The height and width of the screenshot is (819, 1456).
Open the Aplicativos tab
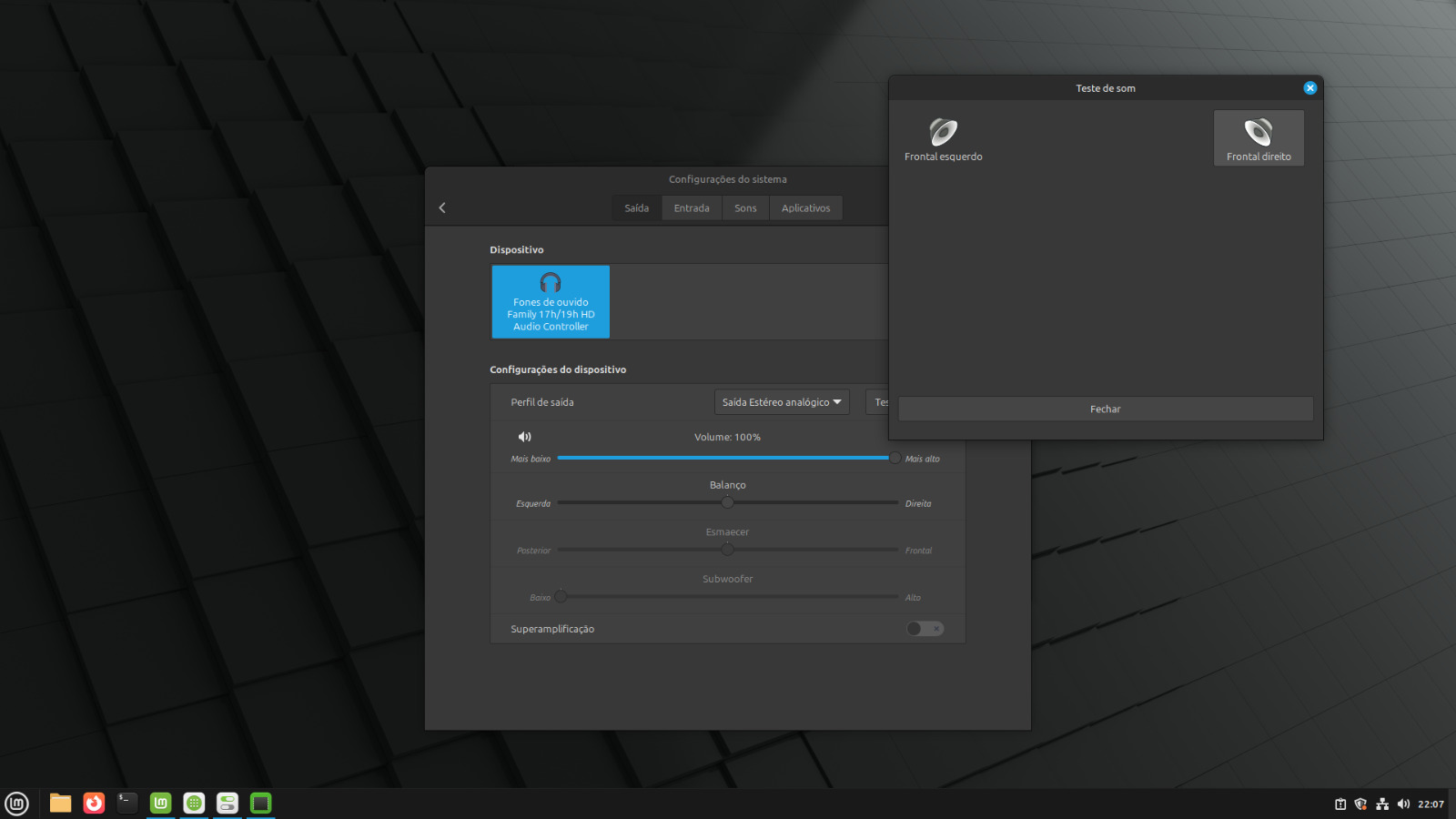(x=805, y=208)
